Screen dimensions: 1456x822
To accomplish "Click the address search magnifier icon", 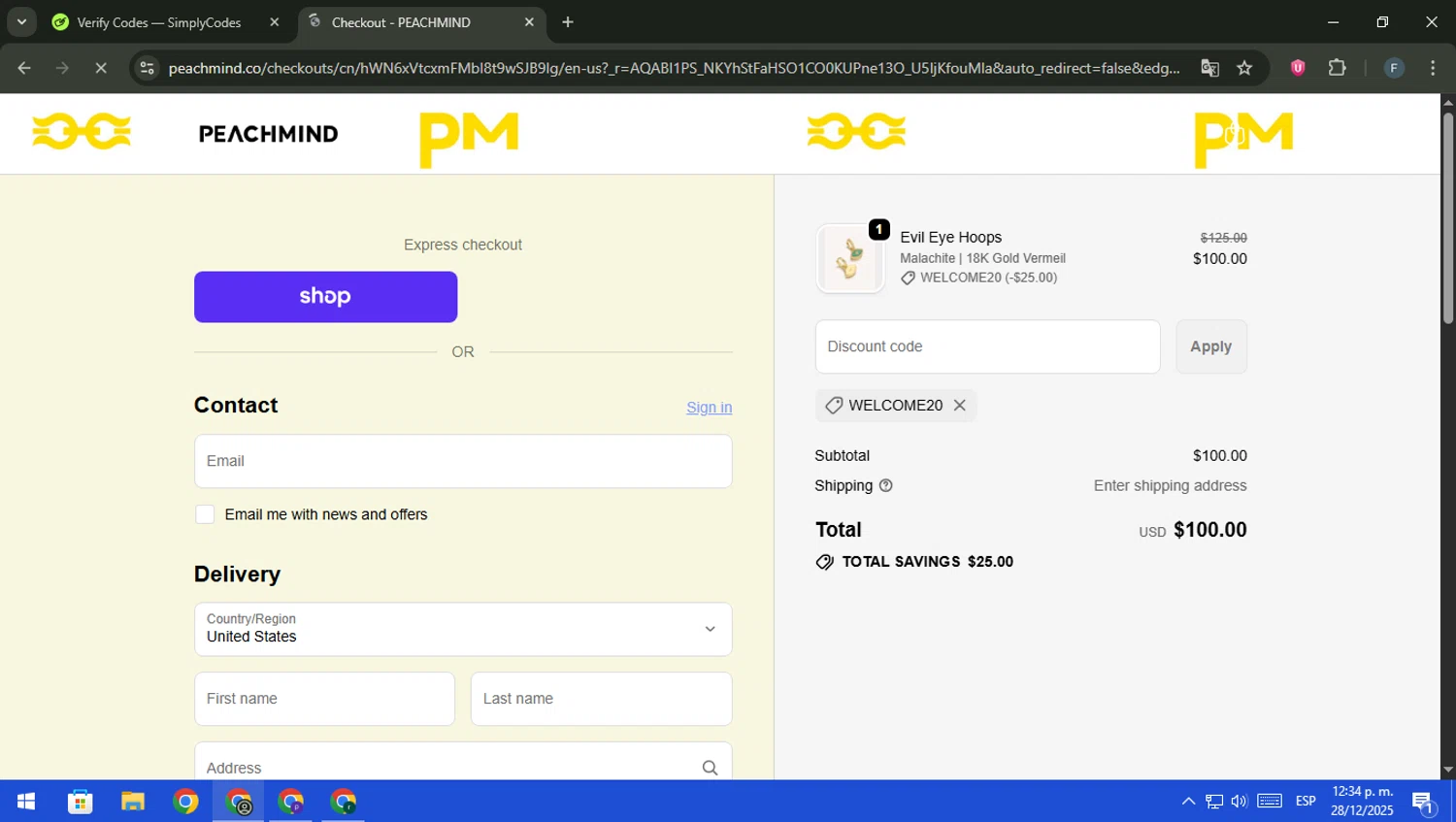I will pyautogui.click(x=710, y=768).
